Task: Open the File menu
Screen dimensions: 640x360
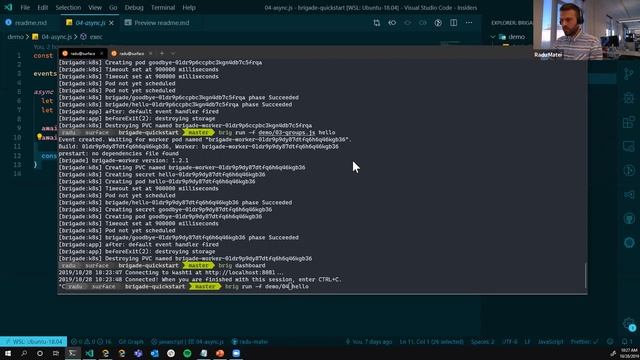Action: click(25, 7)
